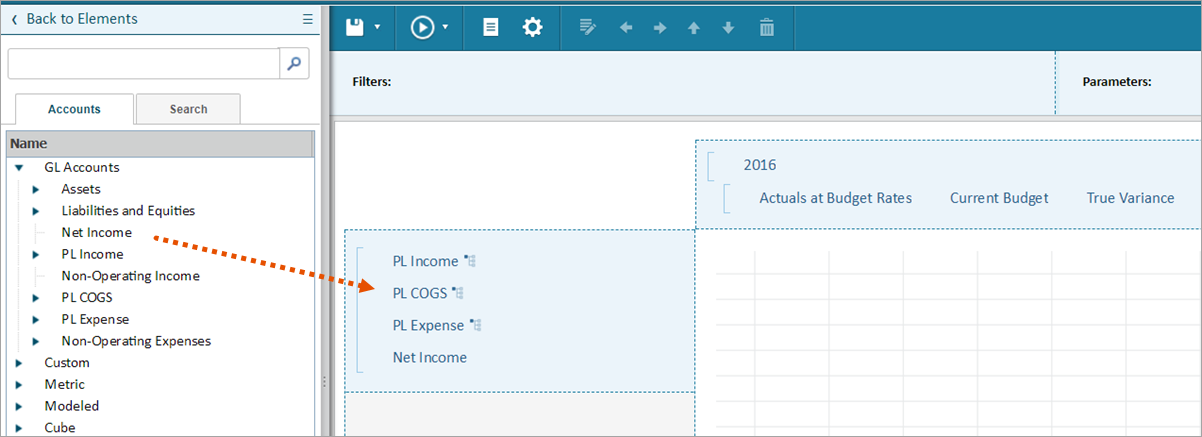Expand the PL Income tree node
1202x437 pixels.
pyautogui.click(x=36, y=254)
